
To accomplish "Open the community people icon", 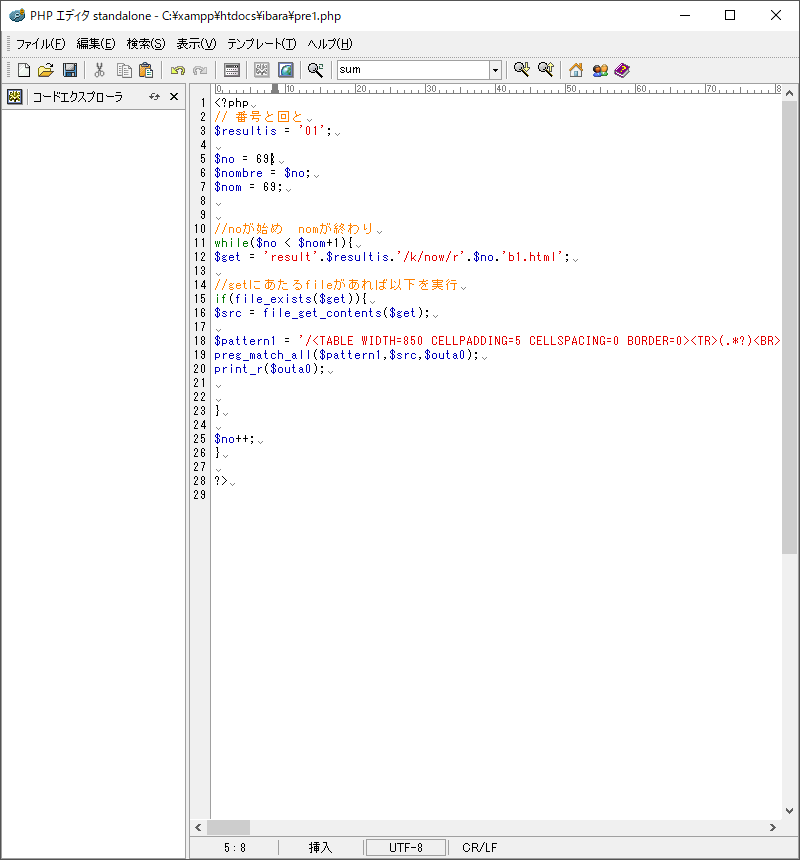I will (x=600, y=70).
